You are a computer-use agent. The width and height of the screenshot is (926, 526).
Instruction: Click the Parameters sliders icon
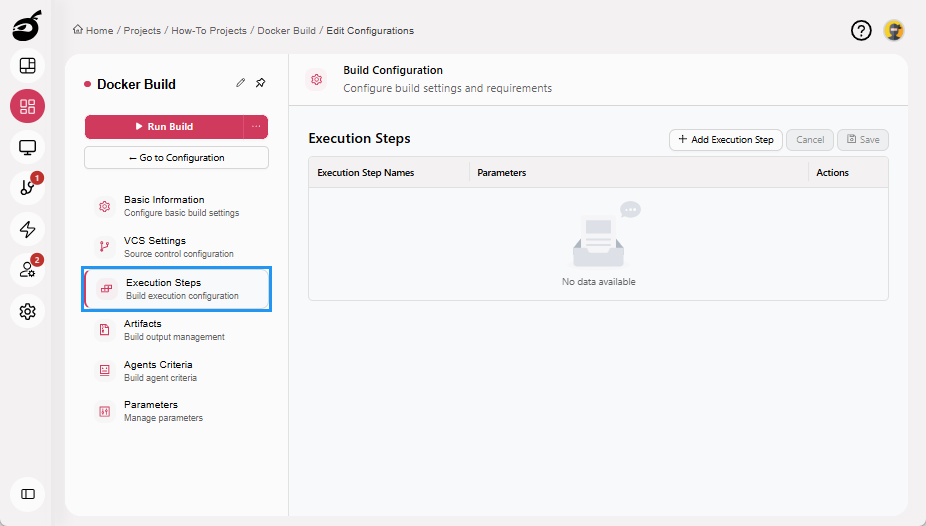click(x=105, y=411)
